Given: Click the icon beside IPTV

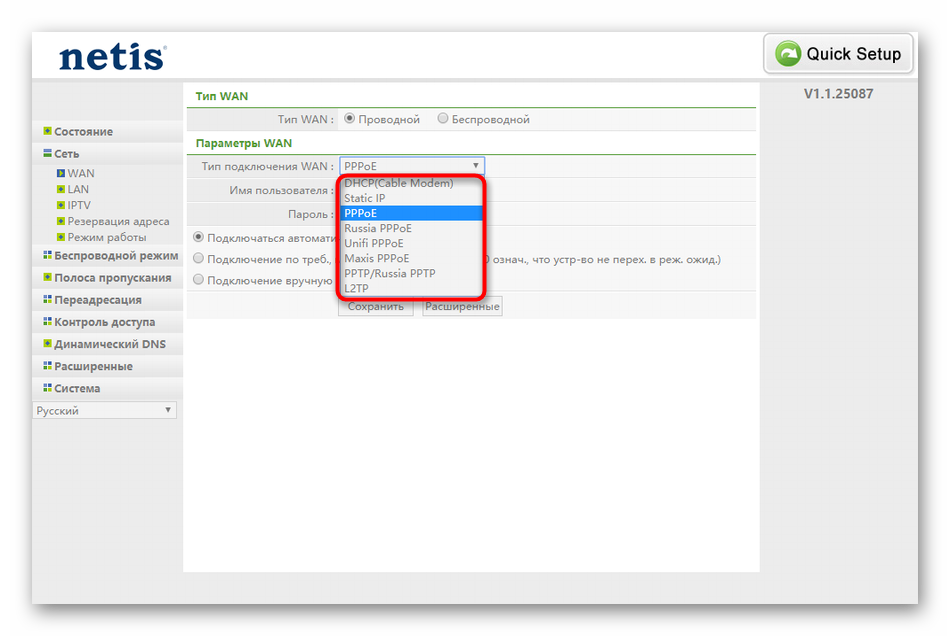Looking at the screenshot, I should click(61, 205).
